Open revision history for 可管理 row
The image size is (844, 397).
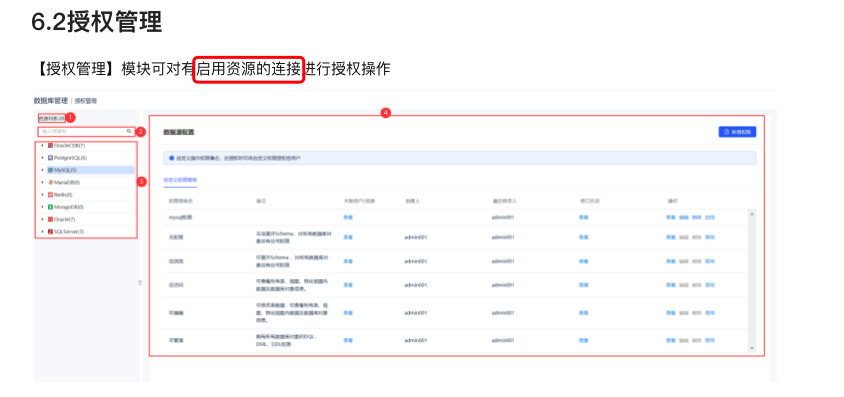click(583, 341)
